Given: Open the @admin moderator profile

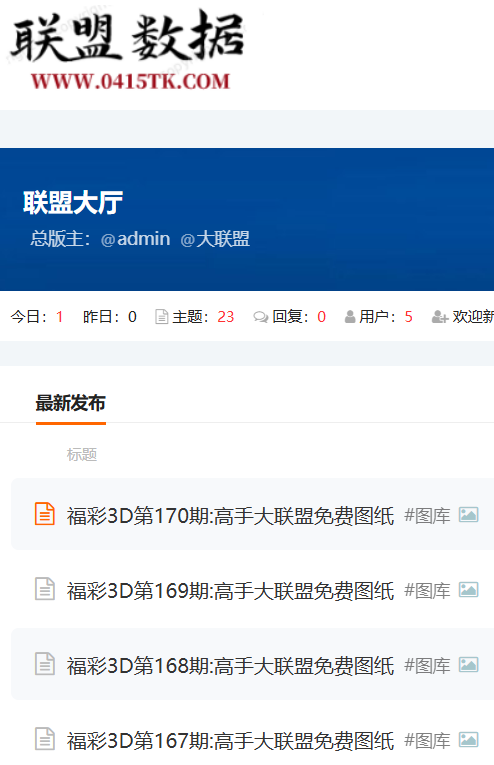Looking at the screenshot, I should point(135,239).
